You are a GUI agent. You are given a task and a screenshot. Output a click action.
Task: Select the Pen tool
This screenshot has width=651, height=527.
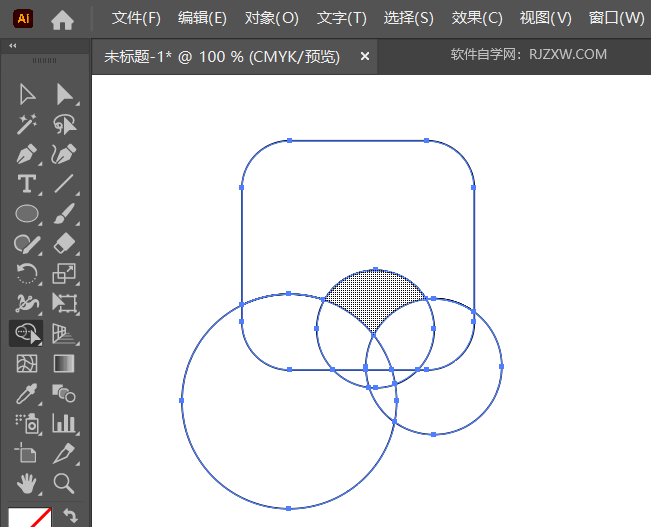click(27, 154)
